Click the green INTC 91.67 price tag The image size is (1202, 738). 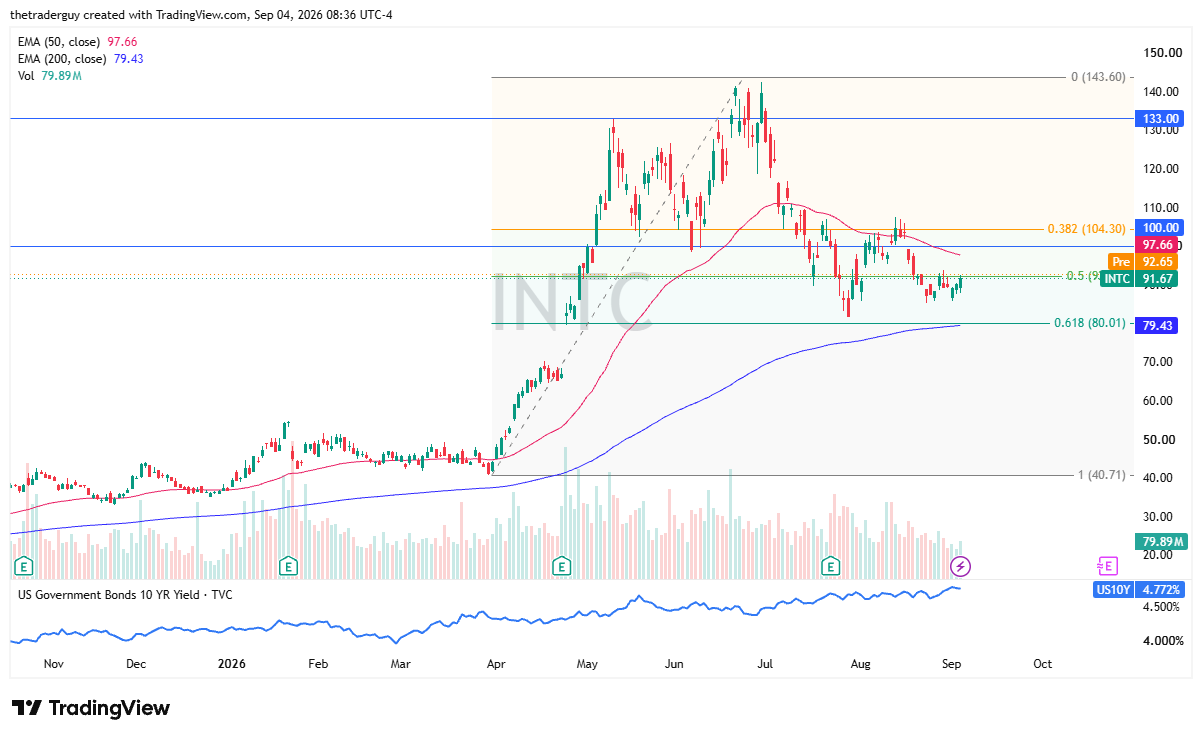pyautogui.click(x=1141, y=279)
